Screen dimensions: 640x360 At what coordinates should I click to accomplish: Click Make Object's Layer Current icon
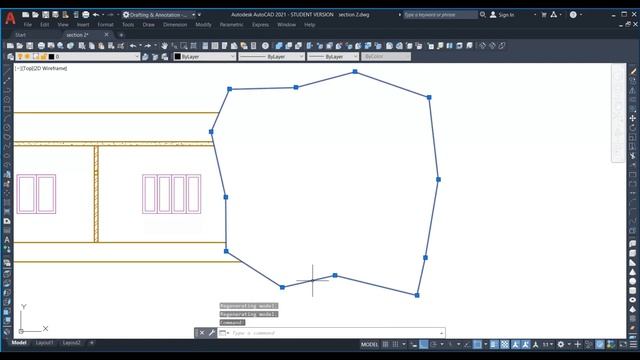tap(145, 57)
